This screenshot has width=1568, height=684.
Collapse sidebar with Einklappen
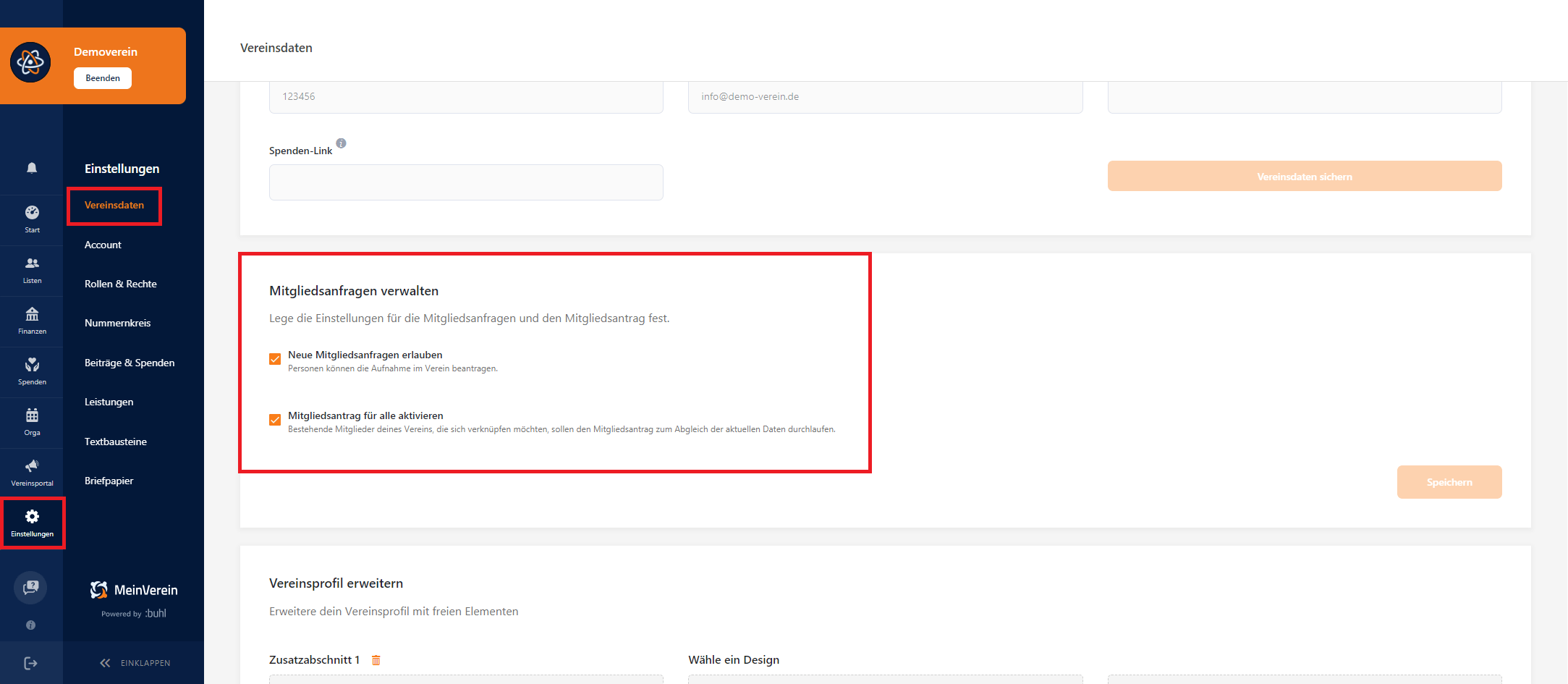[x=135, y=663]
